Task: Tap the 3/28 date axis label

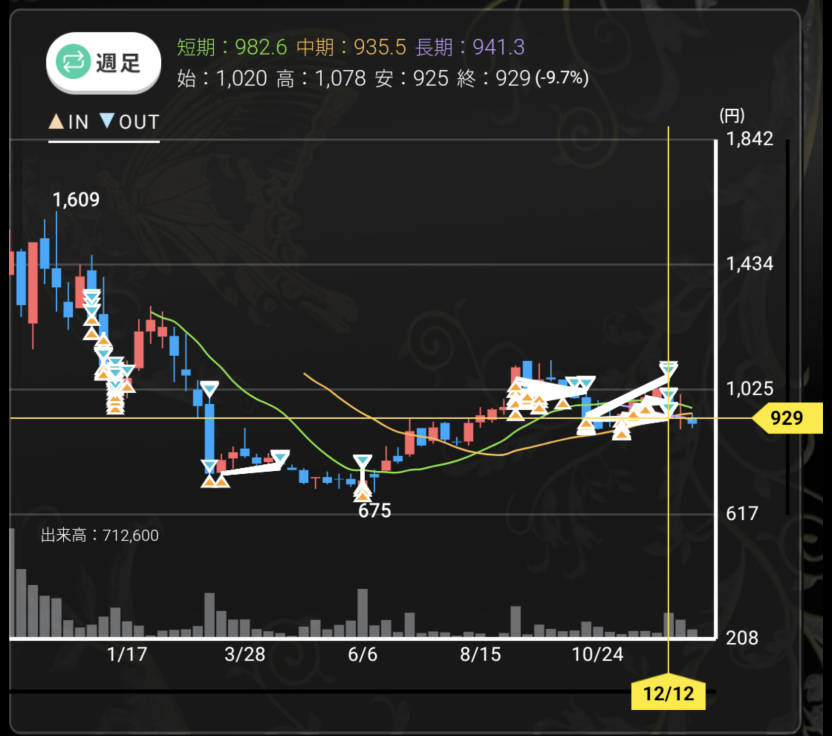Action: pos(245,654)
